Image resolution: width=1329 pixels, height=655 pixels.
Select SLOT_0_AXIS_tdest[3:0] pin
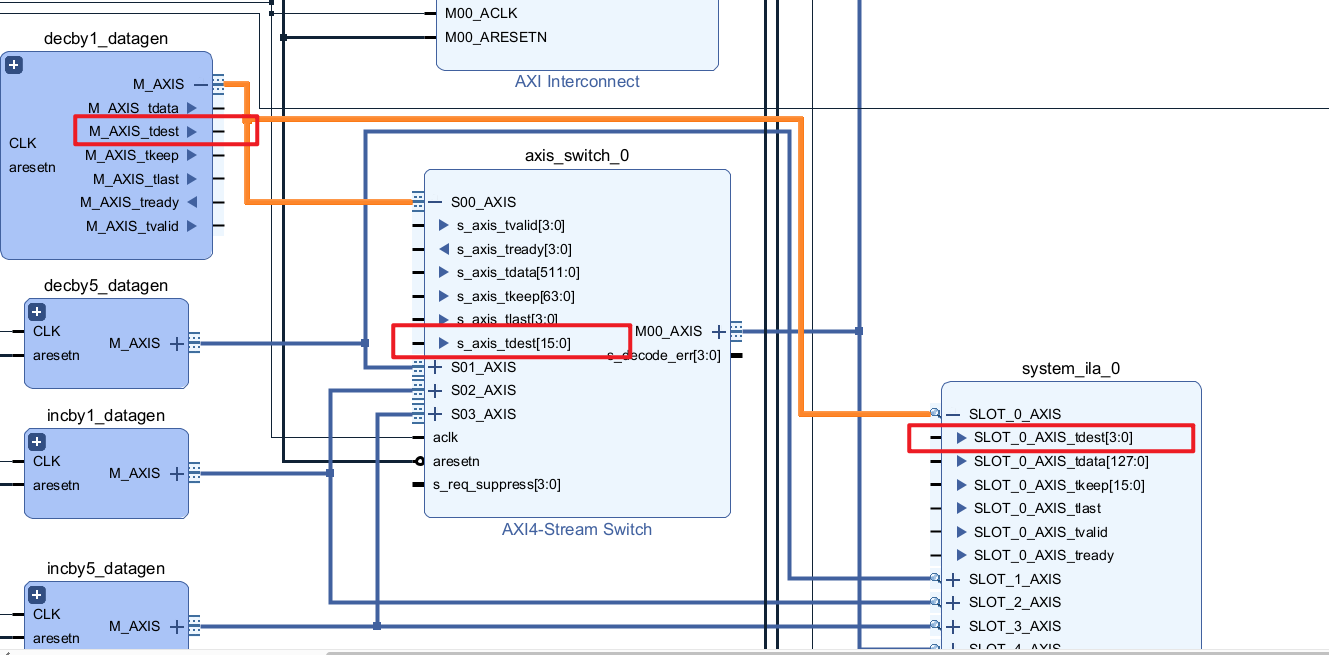point(1044,437)
